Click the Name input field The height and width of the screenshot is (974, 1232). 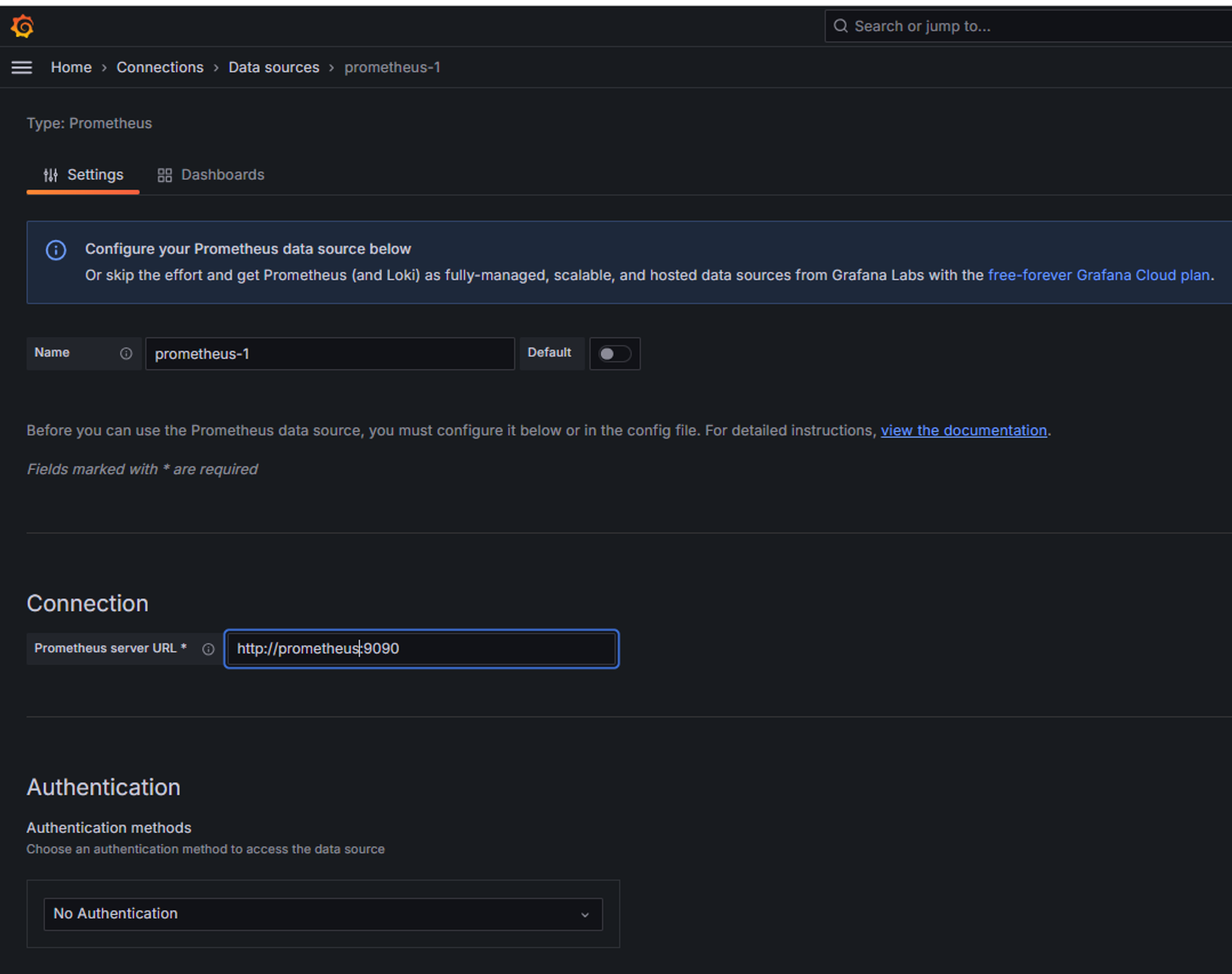coord(330,354)
